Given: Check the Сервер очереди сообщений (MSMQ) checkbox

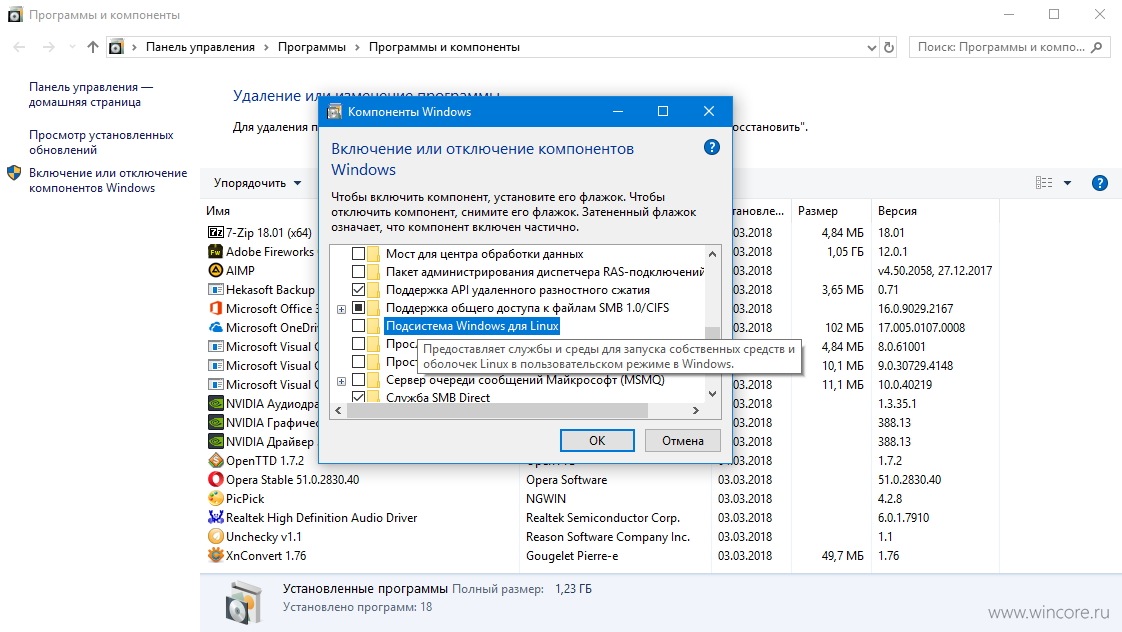Looking at the screenshot, I should [x=358, y=380].
